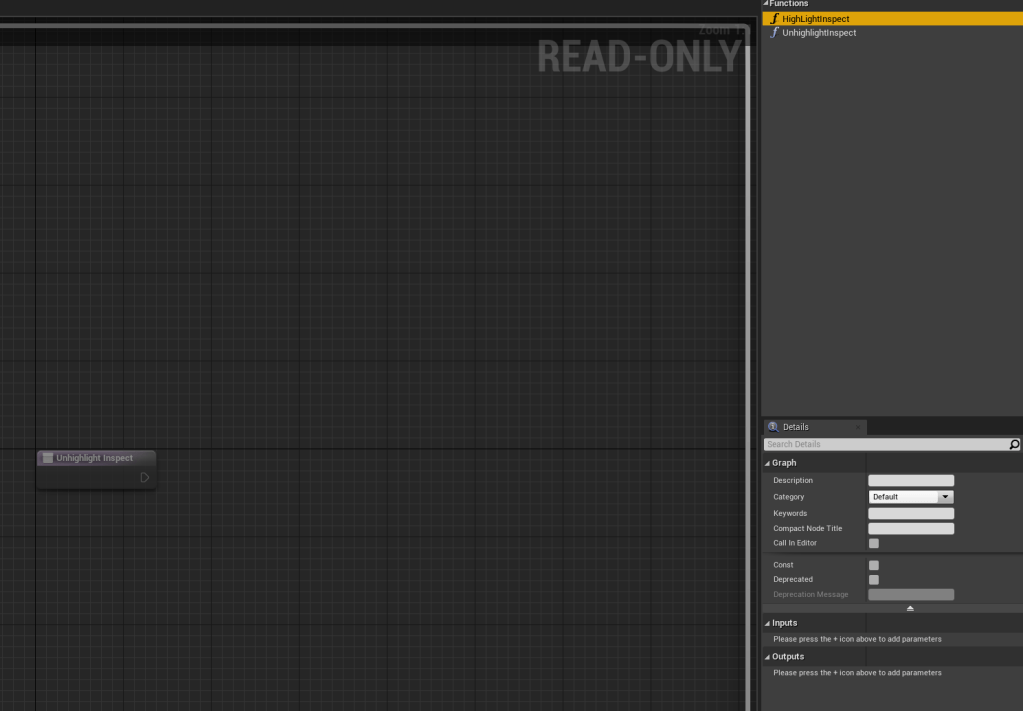1023x711 pixels.
Task: Click the Search Details input field
Action: coord(885,445)
